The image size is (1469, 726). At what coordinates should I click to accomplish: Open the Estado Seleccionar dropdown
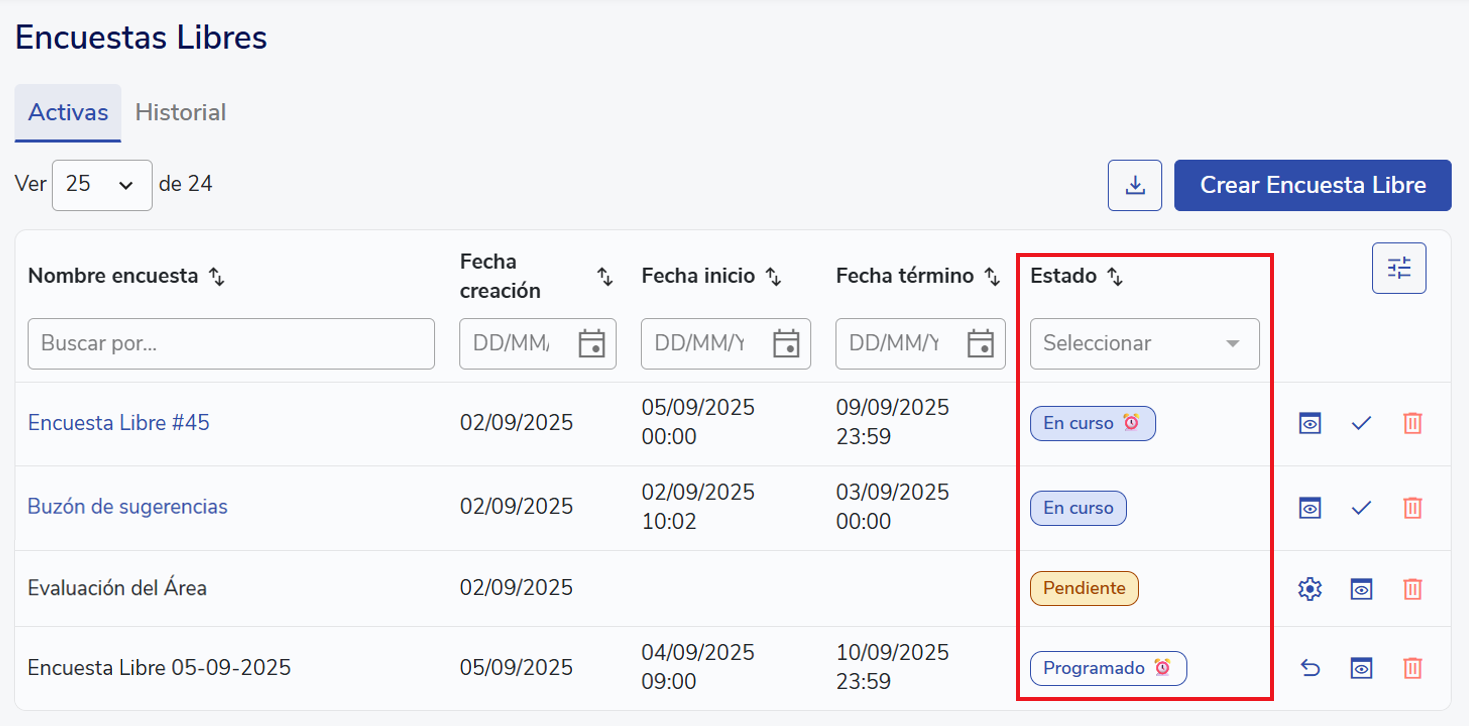coord(1144,344)
